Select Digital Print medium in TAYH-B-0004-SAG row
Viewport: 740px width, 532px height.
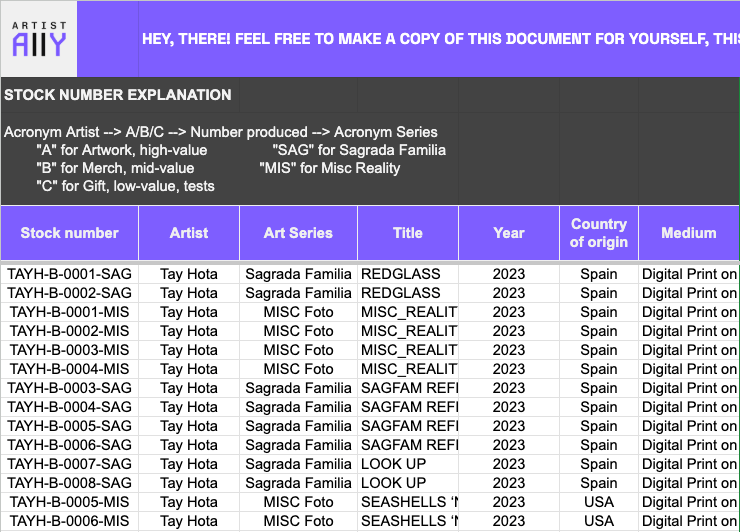tap(689, 407)
